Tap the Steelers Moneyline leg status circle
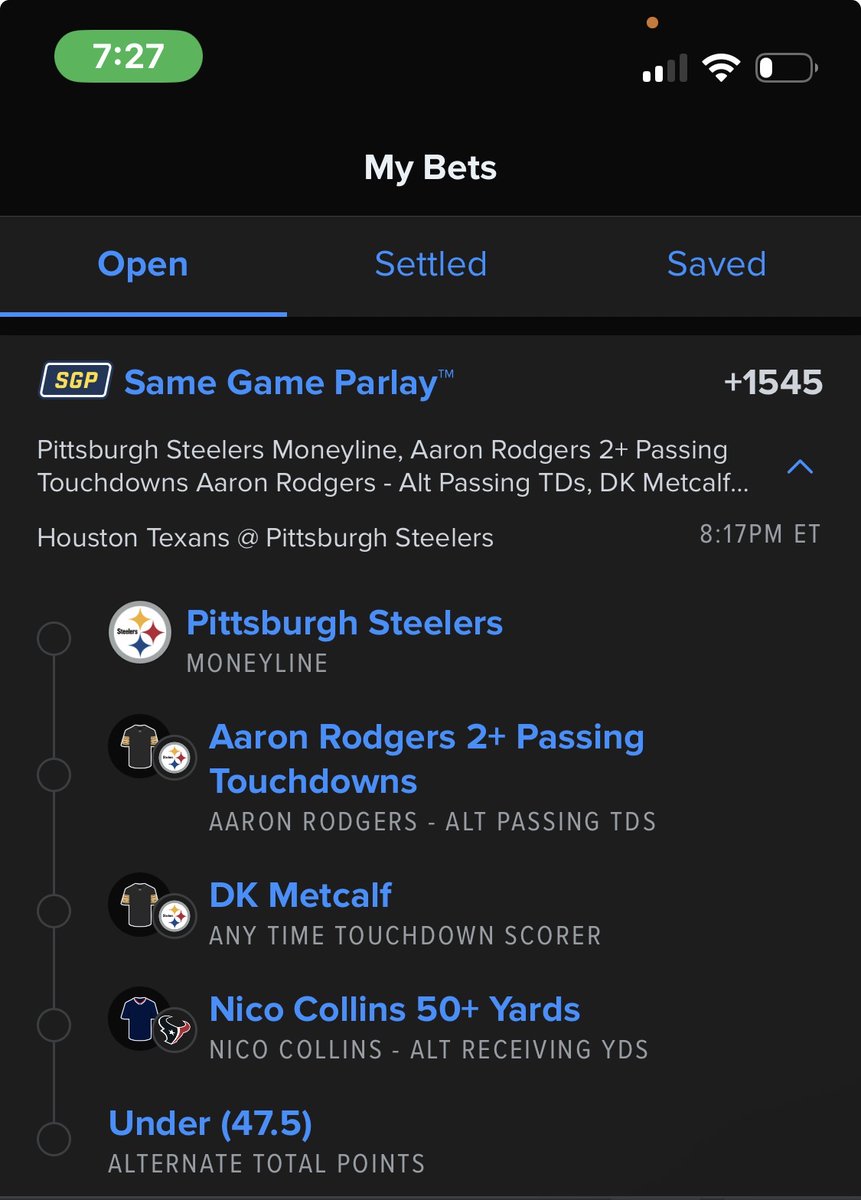Viewport: 861px width, 1200px height. [x=54, y=639]
